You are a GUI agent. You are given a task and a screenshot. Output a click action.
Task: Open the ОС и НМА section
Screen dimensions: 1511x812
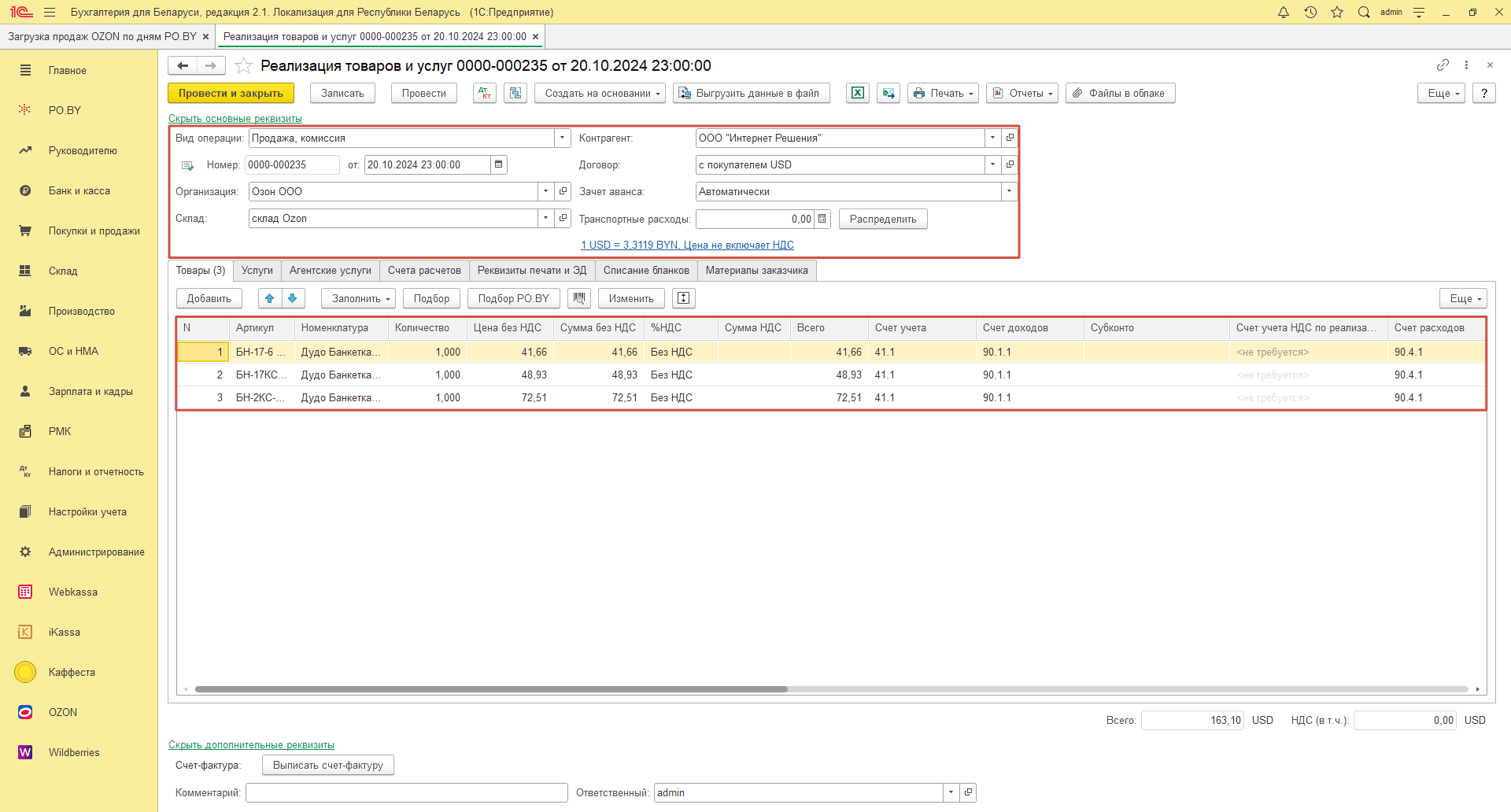73,352
